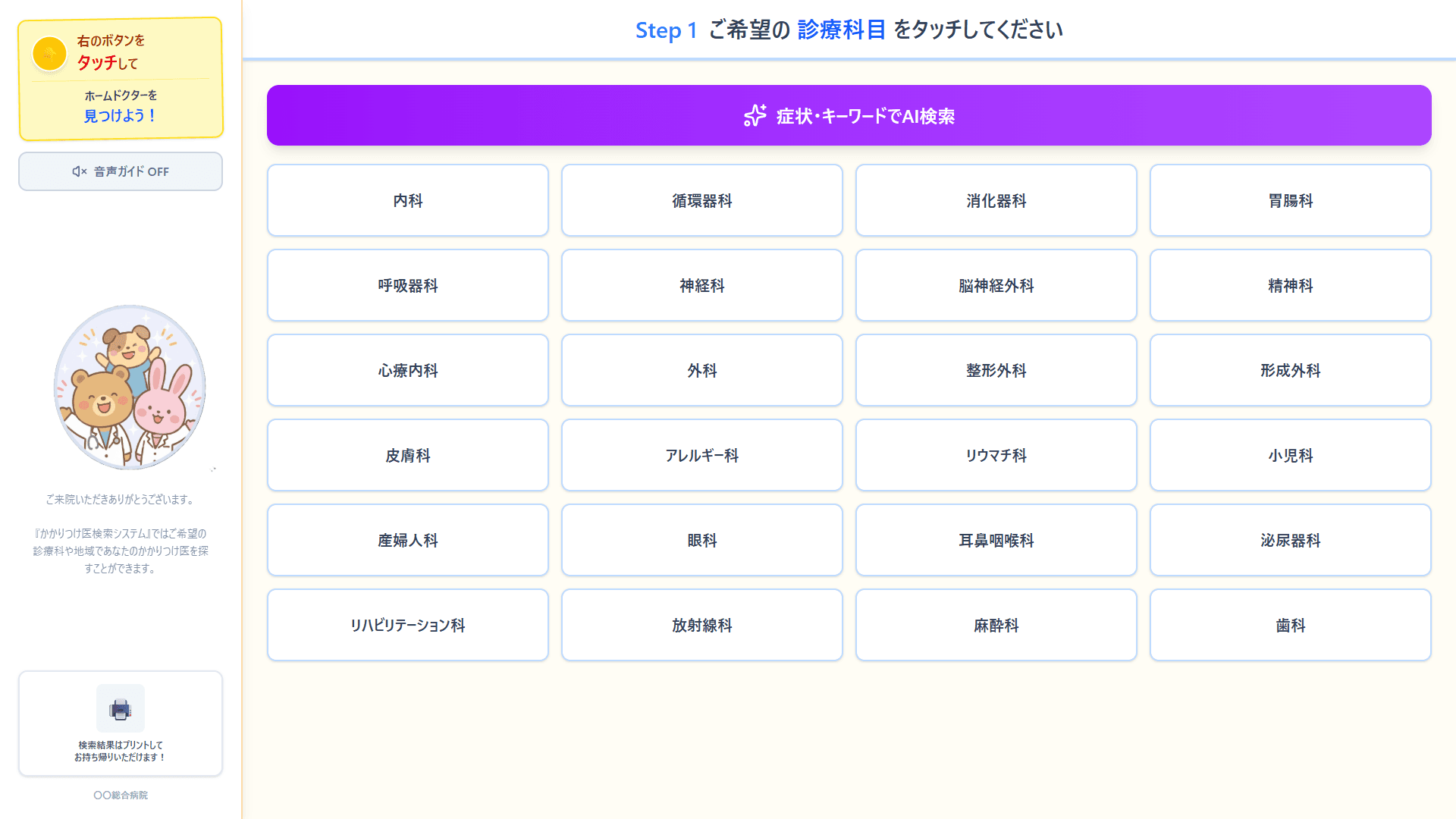The width and height of the screenshot is (1456, 819).
Task: Click the printer icon in the sidebar
Action: point(120,708)
